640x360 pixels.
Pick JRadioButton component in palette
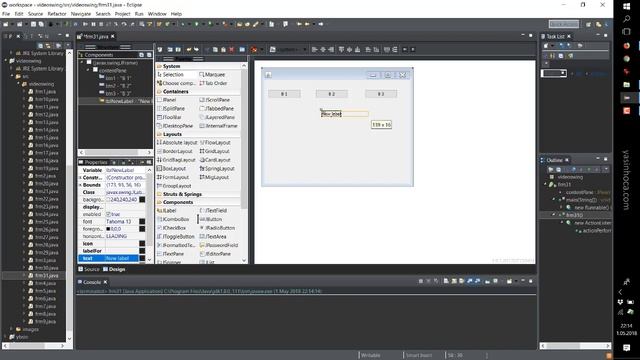(x=217, y=228)
